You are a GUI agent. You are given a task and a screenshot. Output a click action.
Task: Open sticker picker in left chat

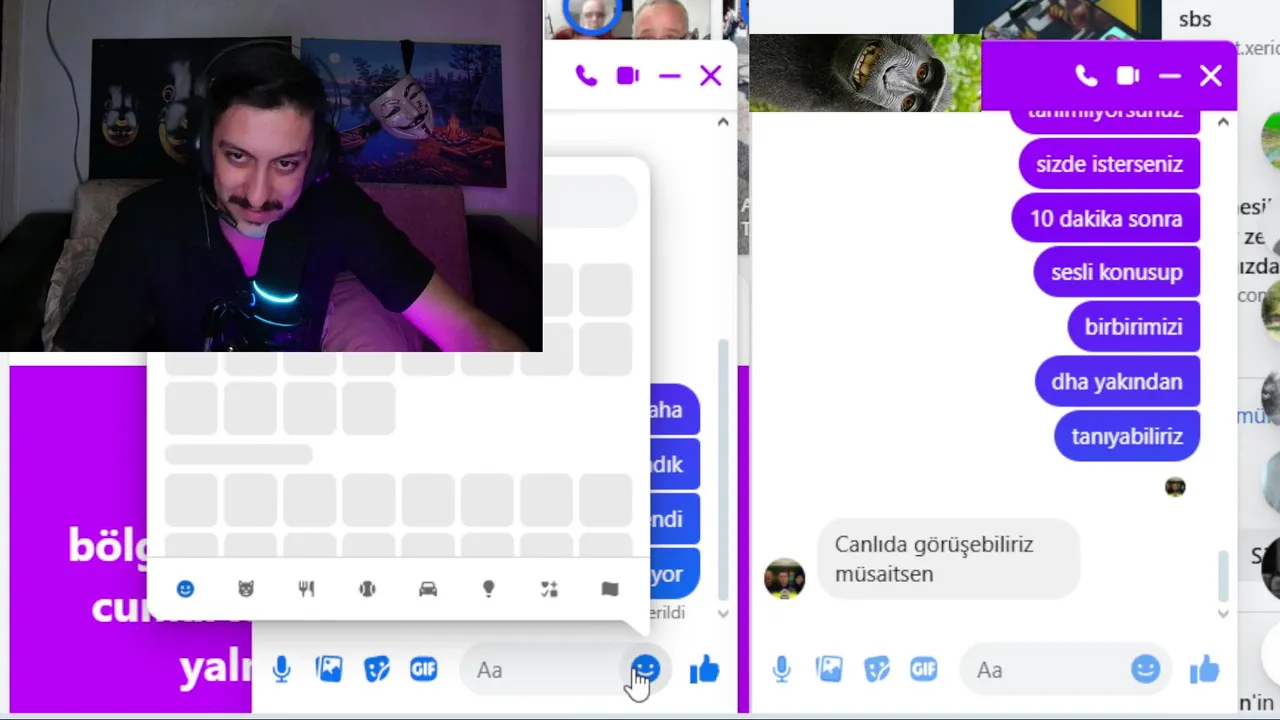pyautogui.click(x=376, y=670)
